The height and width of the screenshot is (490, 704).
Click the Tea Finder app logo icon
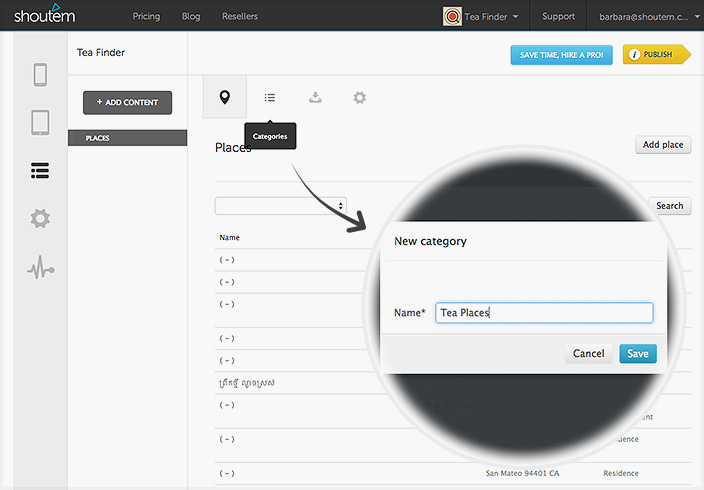(x=452, y=17)
